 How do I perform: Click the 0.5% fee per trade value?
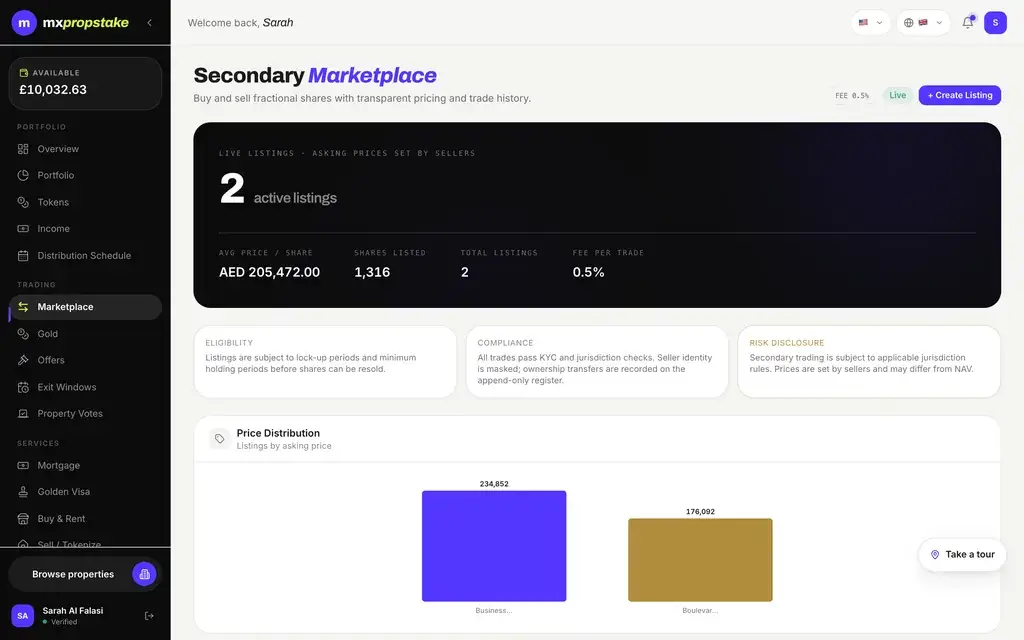(x=588, y=272)
